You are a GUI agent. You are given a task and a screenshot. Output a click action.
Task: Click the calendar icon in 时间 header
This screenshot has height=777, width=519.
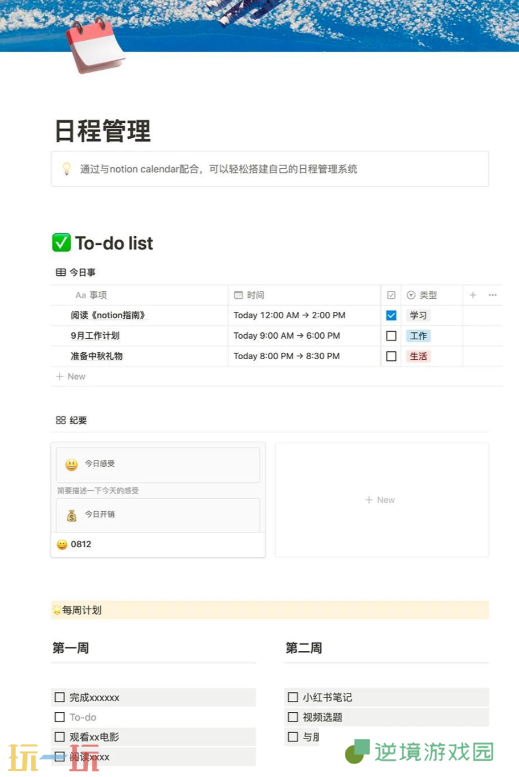pos(238,295)
